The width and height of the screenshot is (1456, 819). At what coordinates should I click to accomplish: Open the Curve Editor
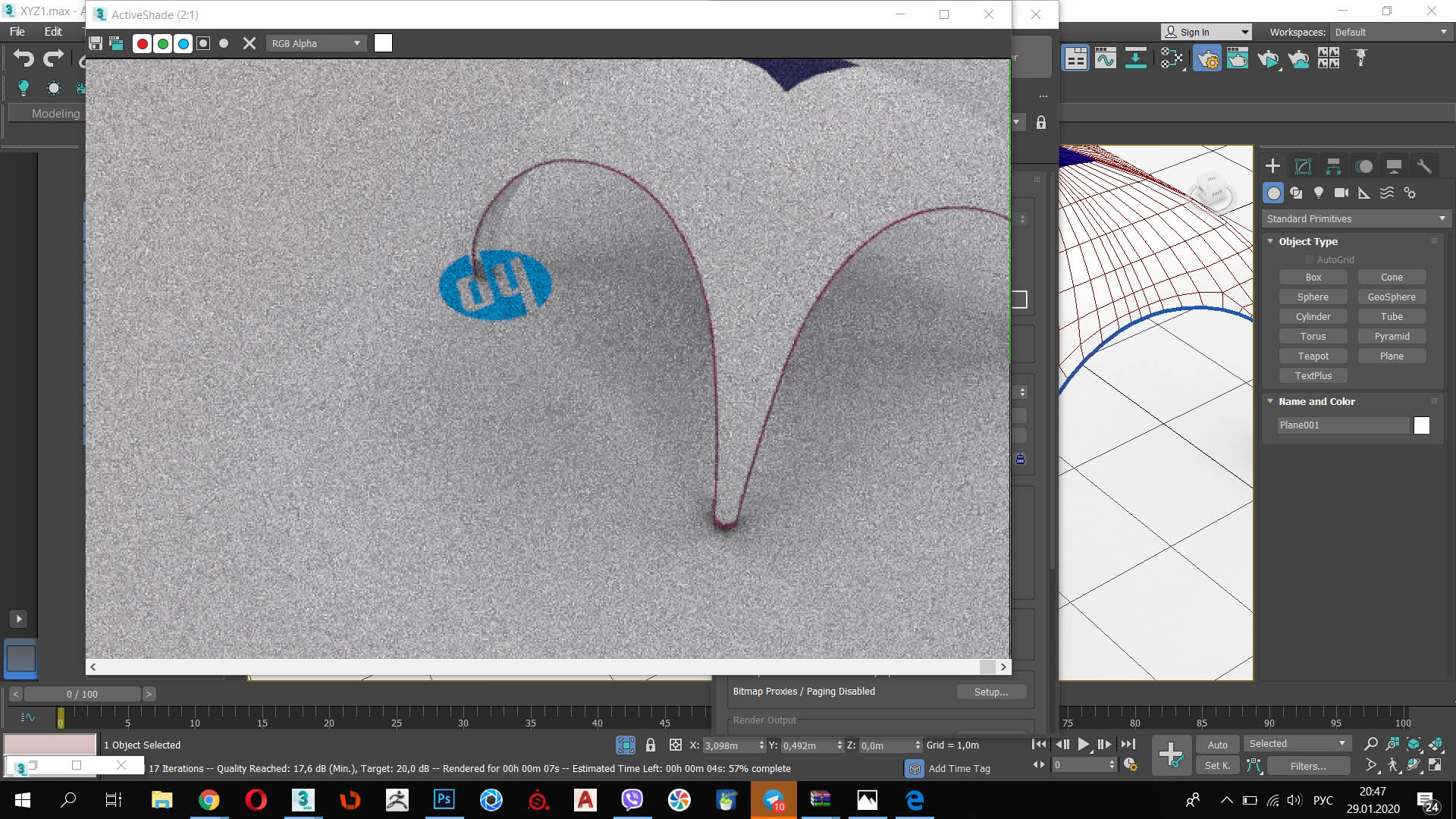click(1106, 58)
